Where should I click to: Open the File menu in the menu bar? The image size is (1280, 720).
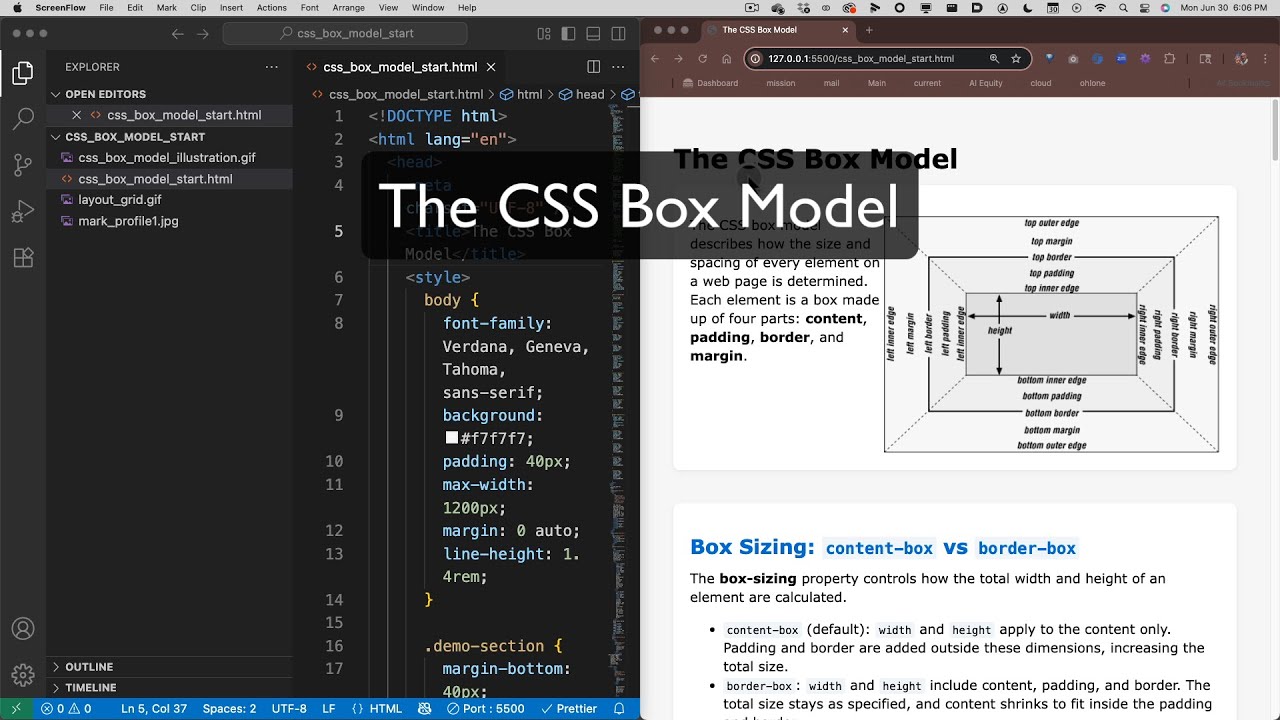pos(106,8)
